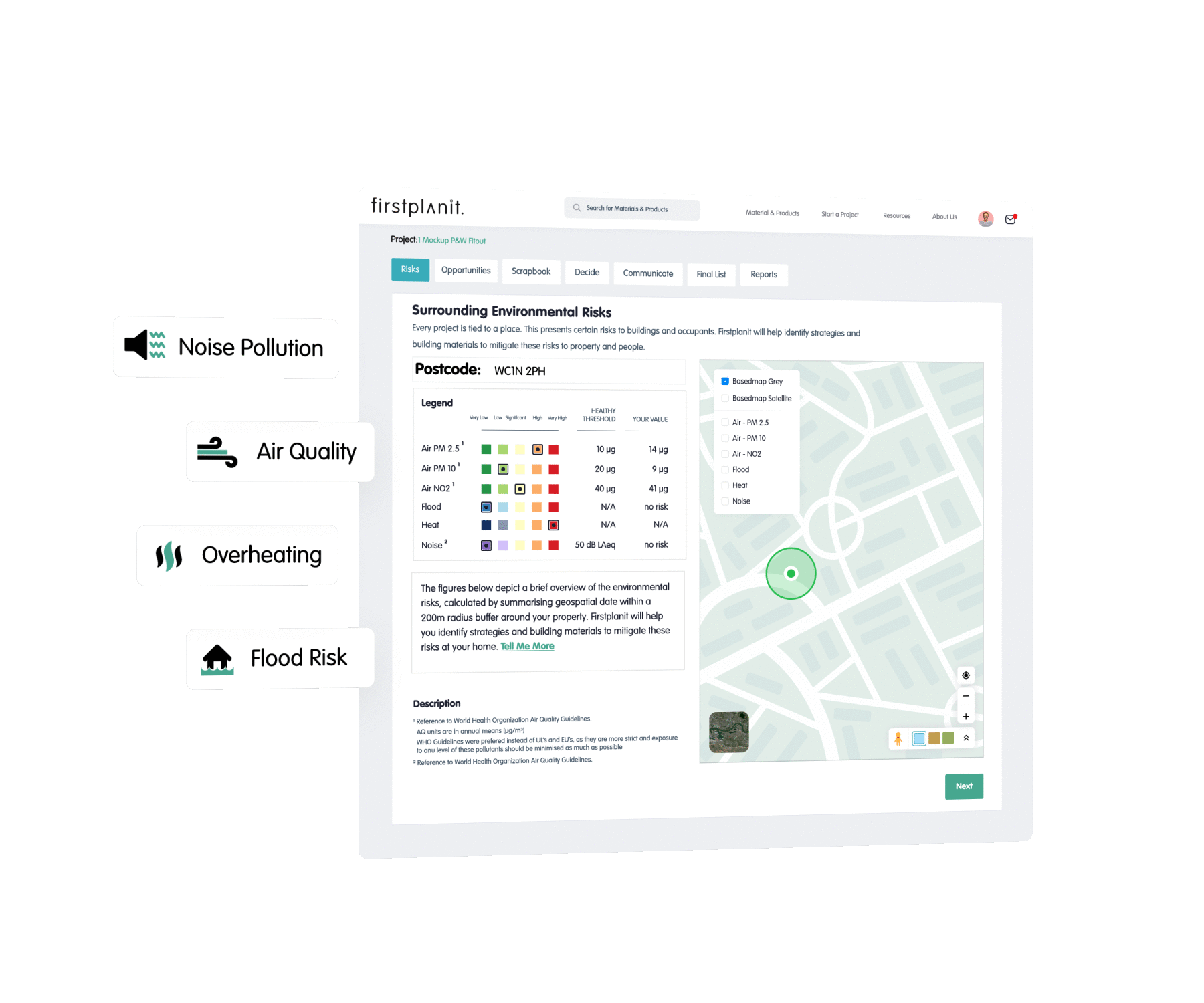Click the dark green swatch in Air NO2 row
This screenshot has width=1204, height=1003.
(486, 489)
